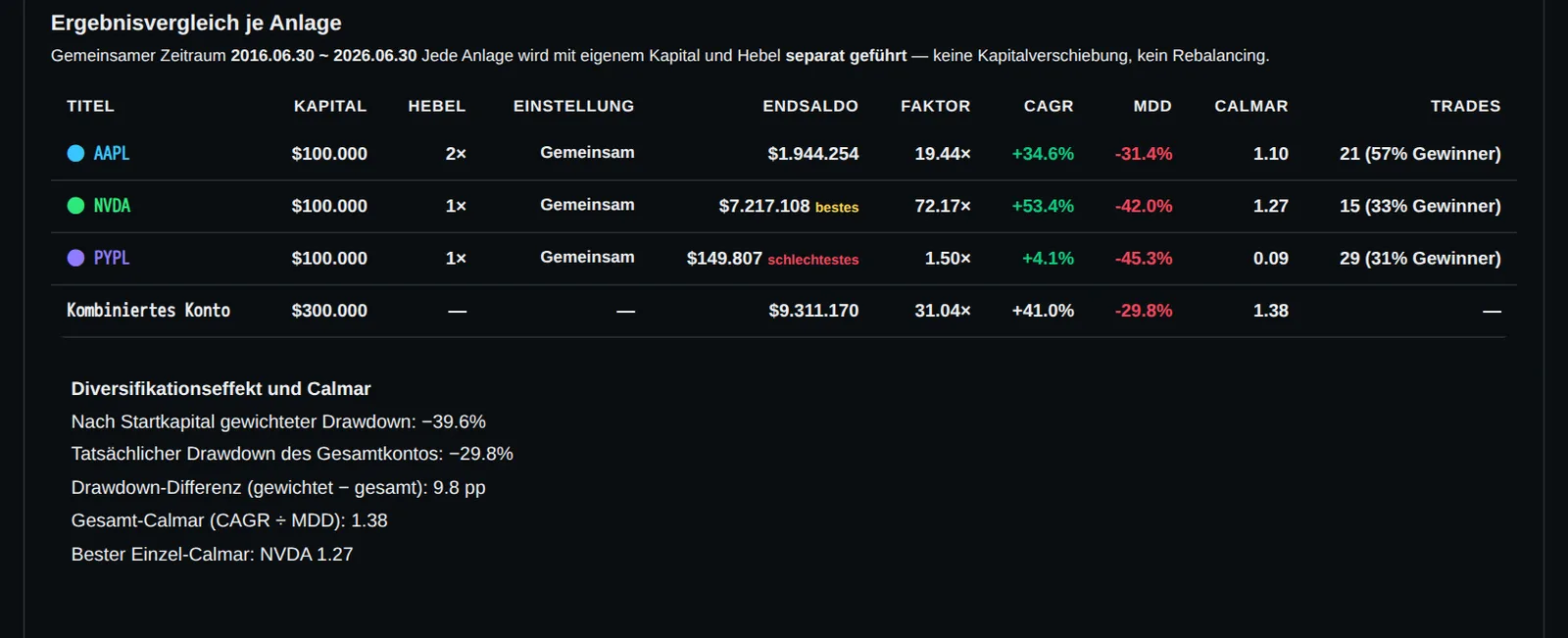This screenshot has width=1568, height=638.
Task: Click combined drawdown -29.8% in table
Action: pos(1144,311)
